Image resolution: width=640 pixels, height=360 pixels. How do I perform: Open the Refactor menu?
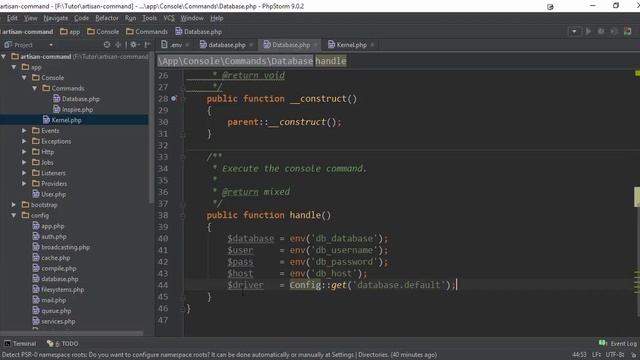107,18
